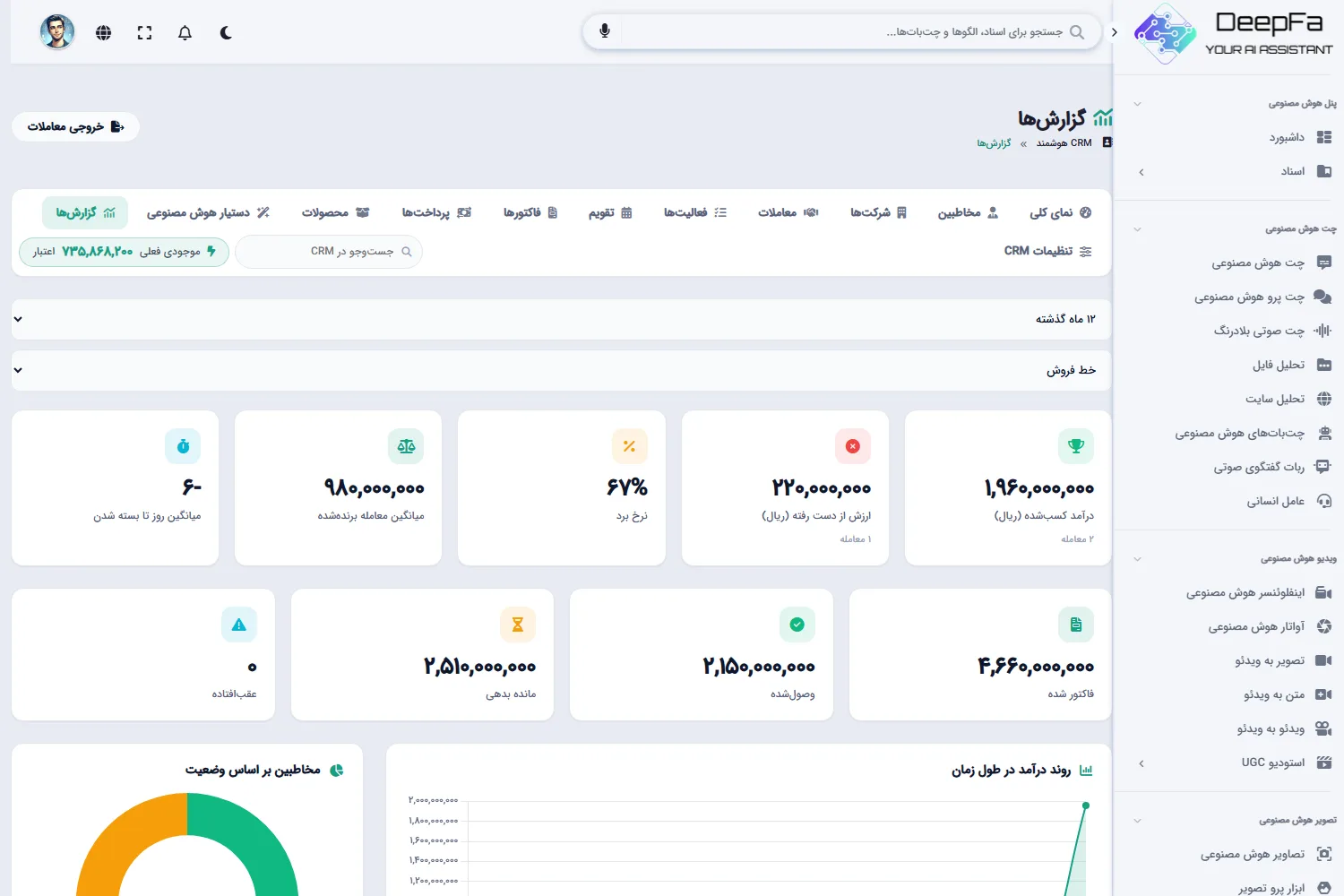Click the trophy icon on earned revenue card
This screenshot has width=1344, height=896.
tap(1076, 446)
